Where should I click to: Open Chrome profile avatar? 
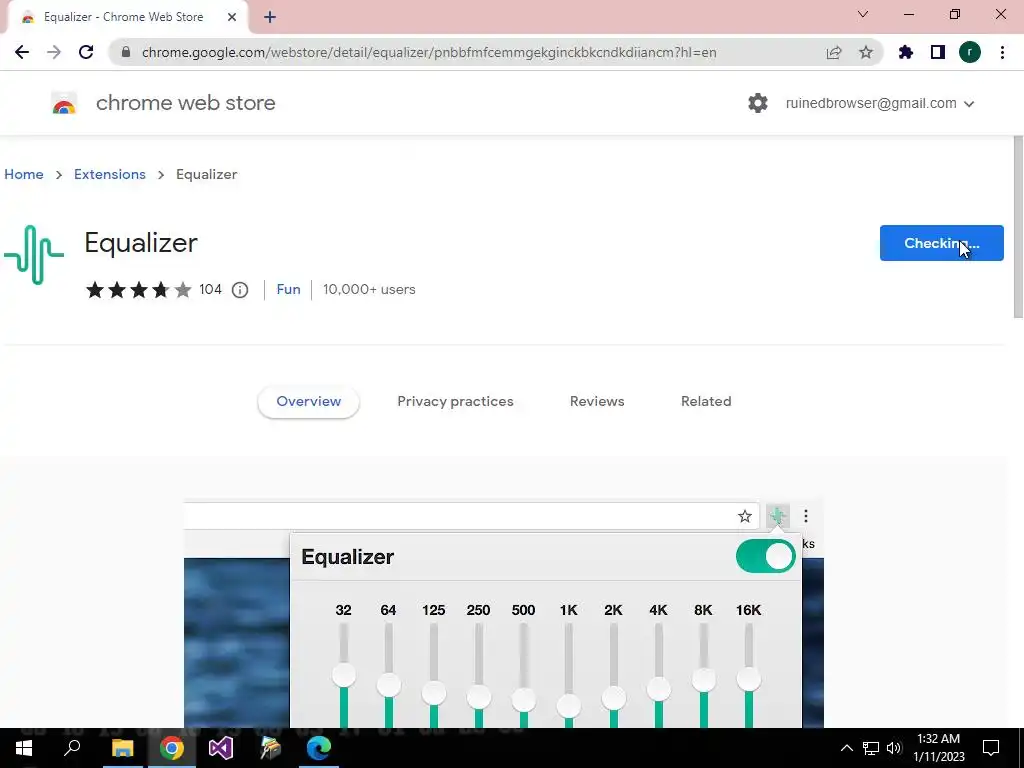(970, 52)
